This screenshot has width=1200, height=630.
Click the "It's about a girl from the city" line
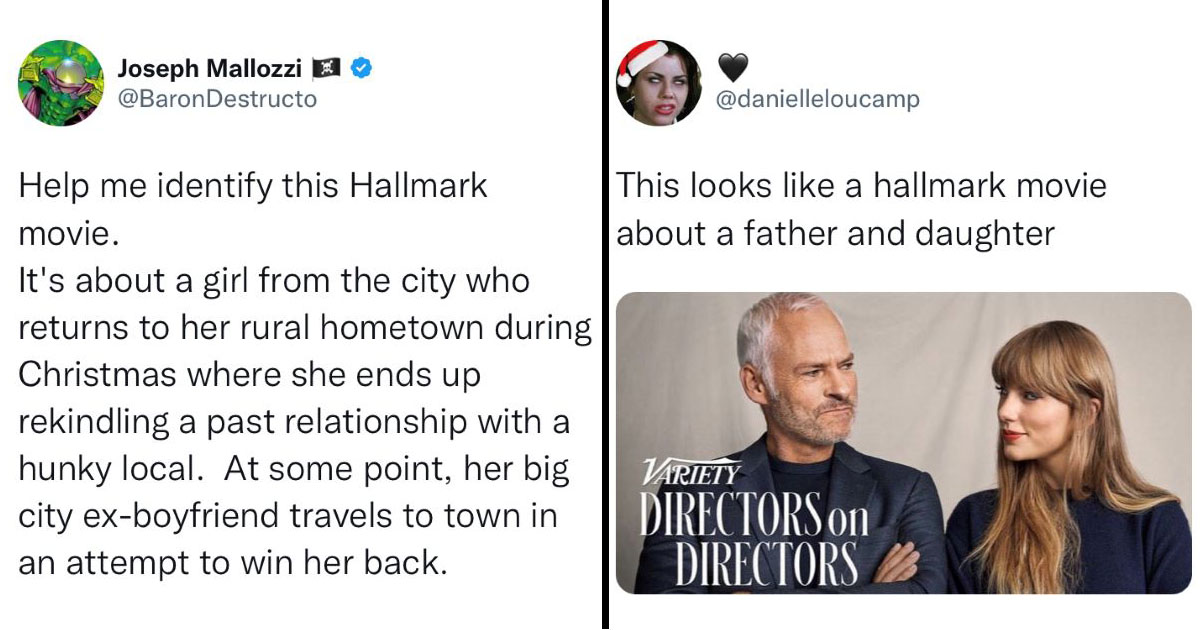point(274,281)
